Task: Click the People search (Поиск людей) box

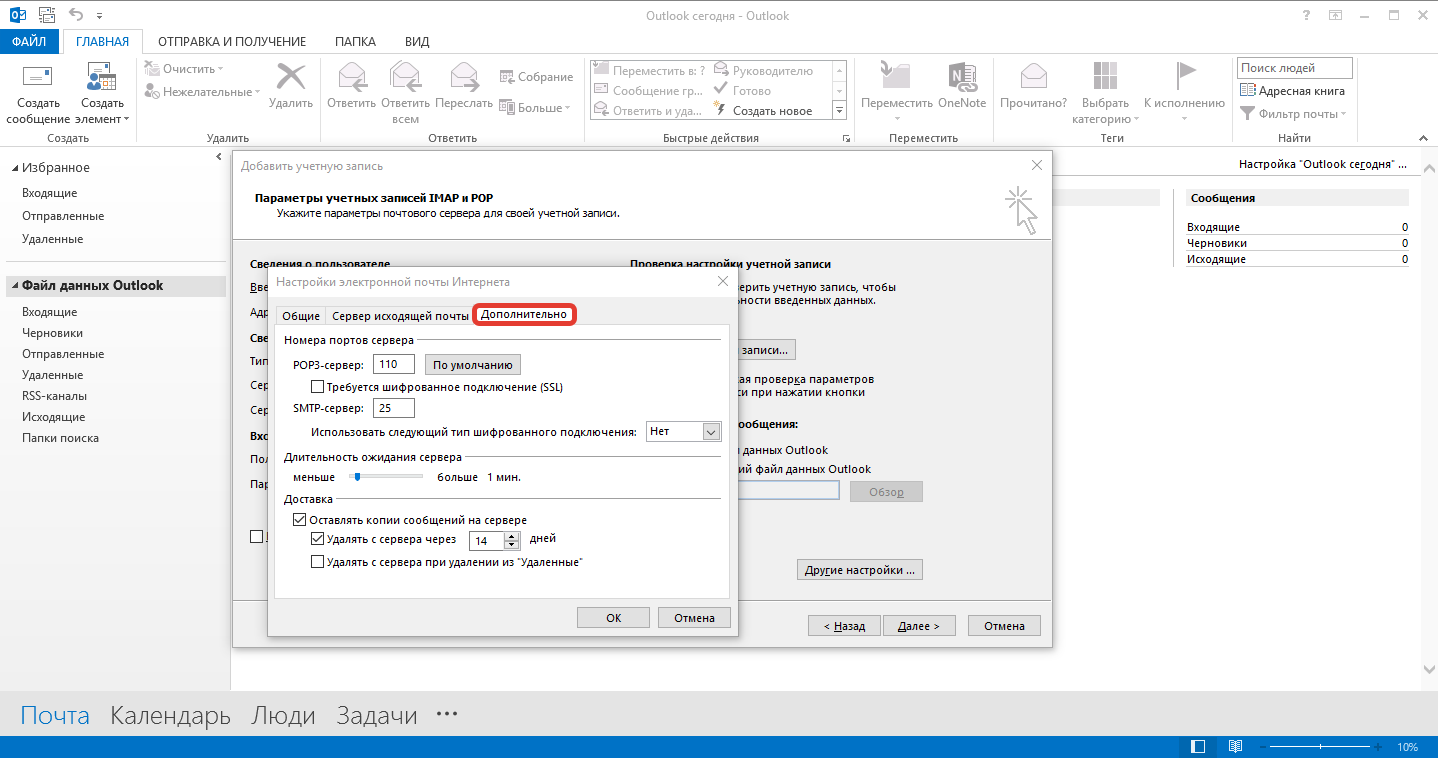Action: (1294, 68)
